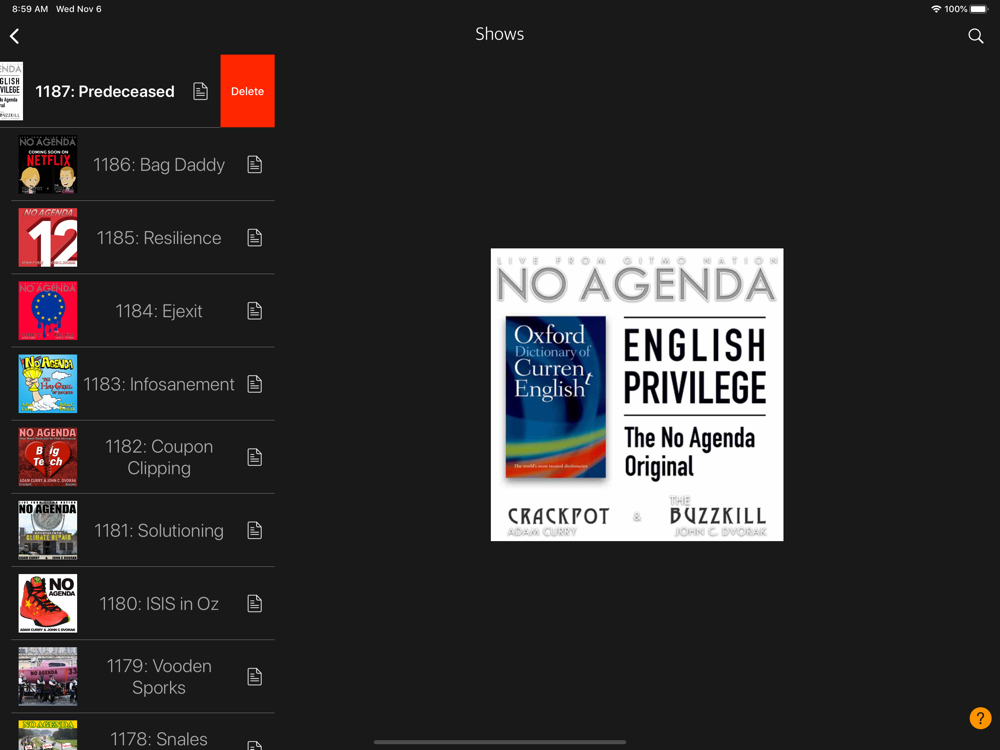
Task: Select episode title 1182: Coupon Clipping
Action: pos(159,457)
